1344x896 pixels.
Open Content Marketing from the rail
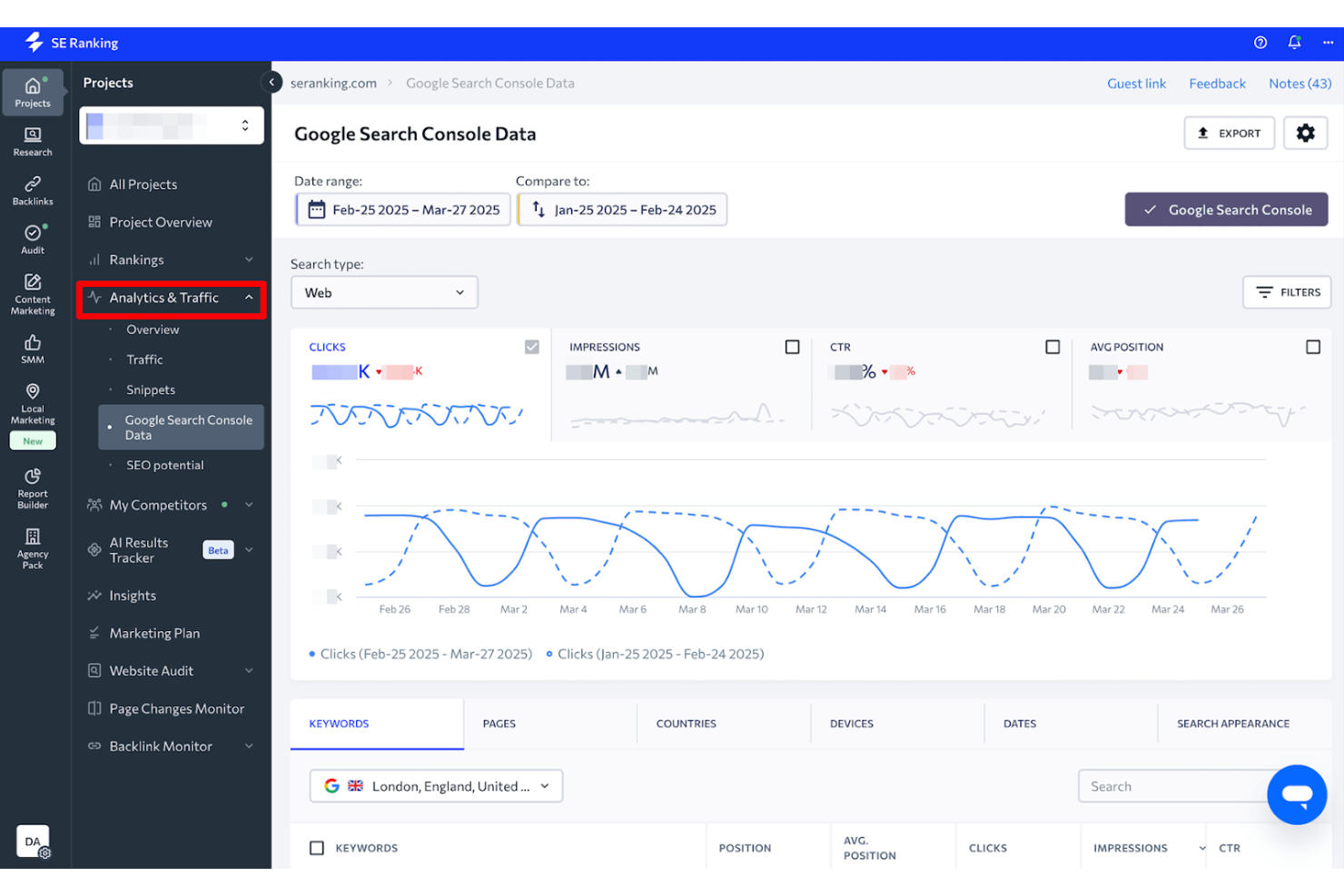tap(33, 294)
